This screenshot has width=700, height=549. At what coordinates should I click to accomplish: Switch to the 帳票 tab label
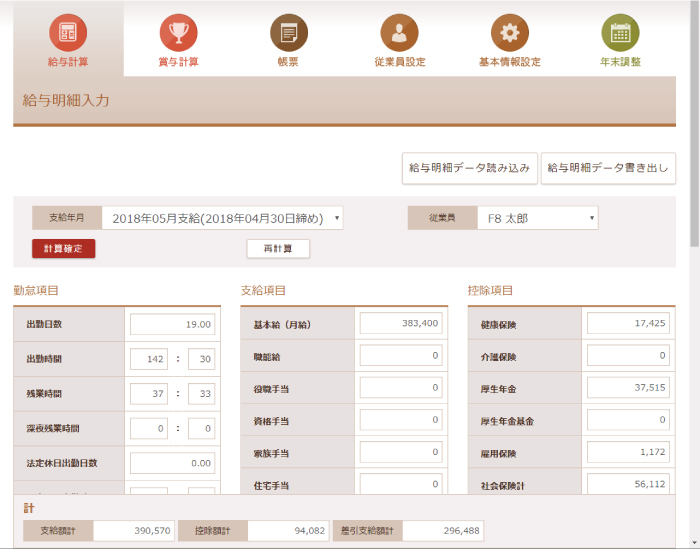tap(288, 62)
